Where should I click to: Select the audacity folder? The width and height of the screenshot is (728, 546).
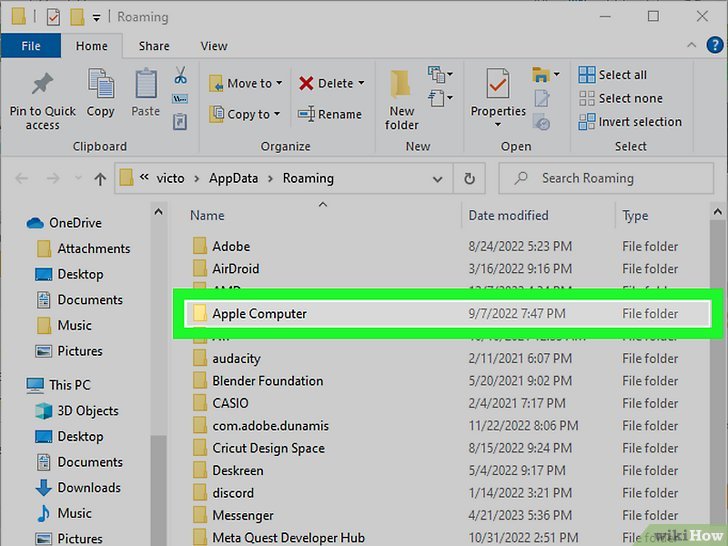447,358
